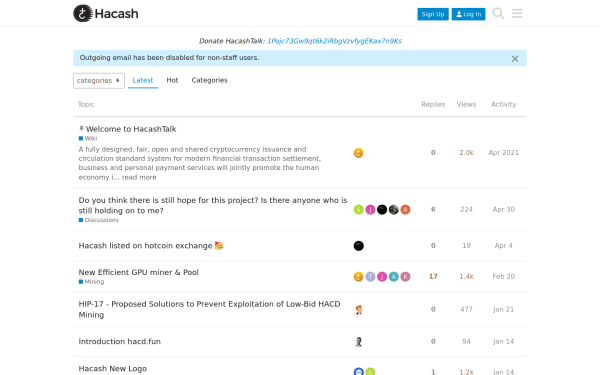This screenshot has height=375, width=600.
Task: Click poster avatar on hacd.fun topic
Action: (x=358, y=342)
